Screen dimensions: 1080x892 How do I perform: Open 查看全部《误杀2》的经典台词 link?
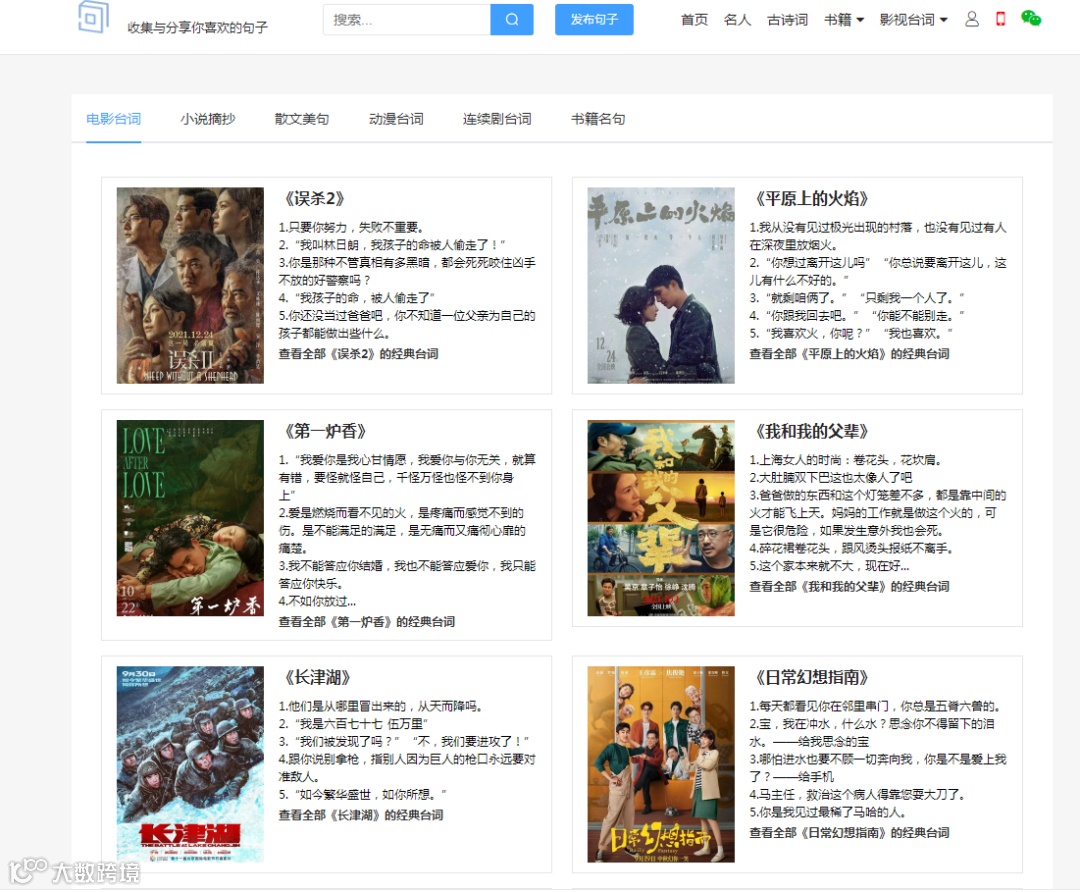click(x=358, y=354)
